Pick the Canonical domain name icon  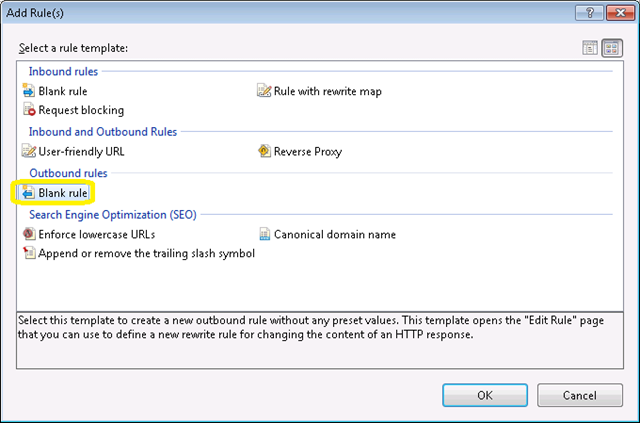[264, 234]
